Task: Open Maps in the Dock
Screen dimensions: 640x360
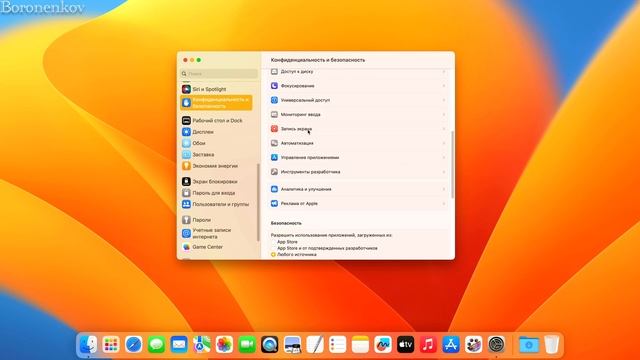Action: click(x=202, y=345)
